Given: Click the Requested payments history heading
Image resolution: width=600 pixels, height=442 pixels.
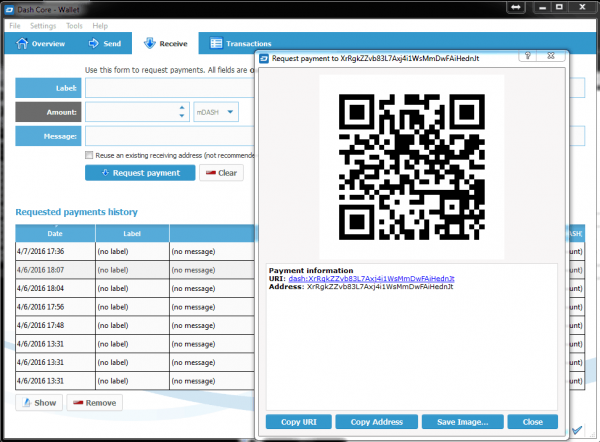Looking at the screenshot, I should [x=77, y=212].
